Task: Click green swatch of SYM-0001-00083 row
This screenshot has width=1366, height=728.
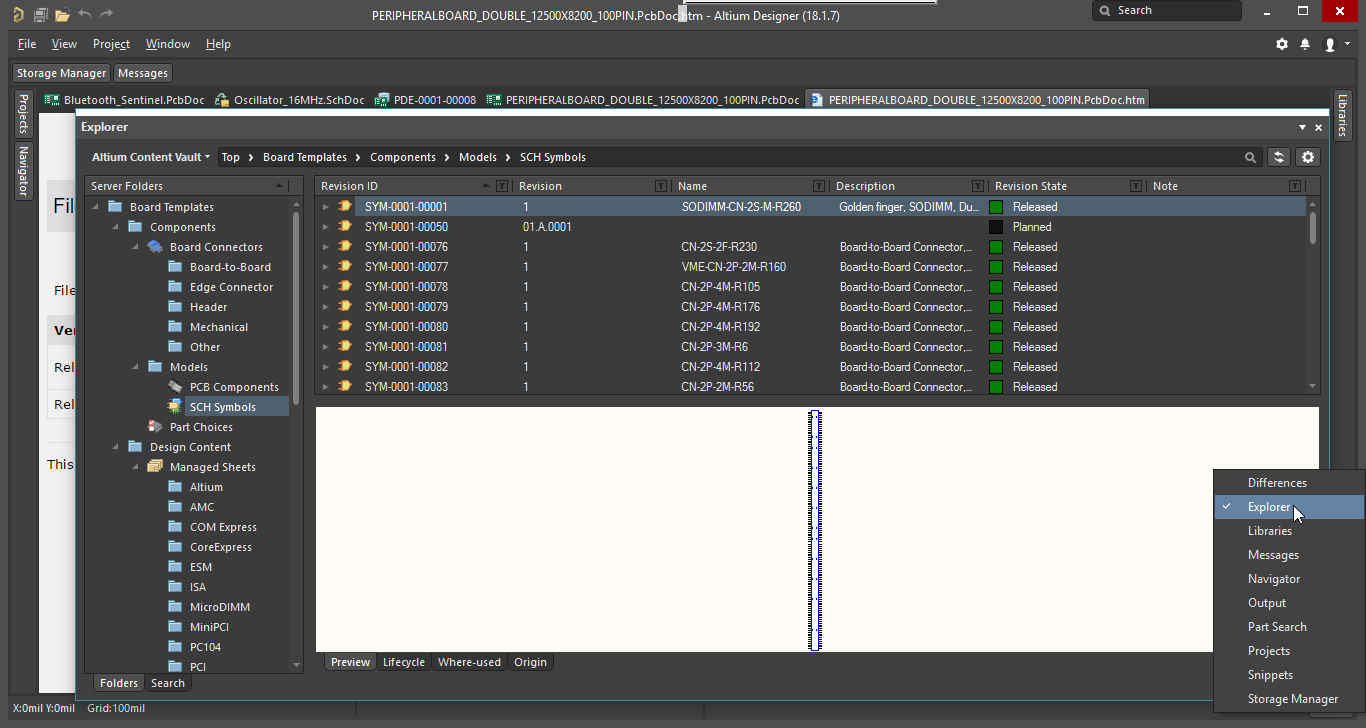Action: [996, 387]
